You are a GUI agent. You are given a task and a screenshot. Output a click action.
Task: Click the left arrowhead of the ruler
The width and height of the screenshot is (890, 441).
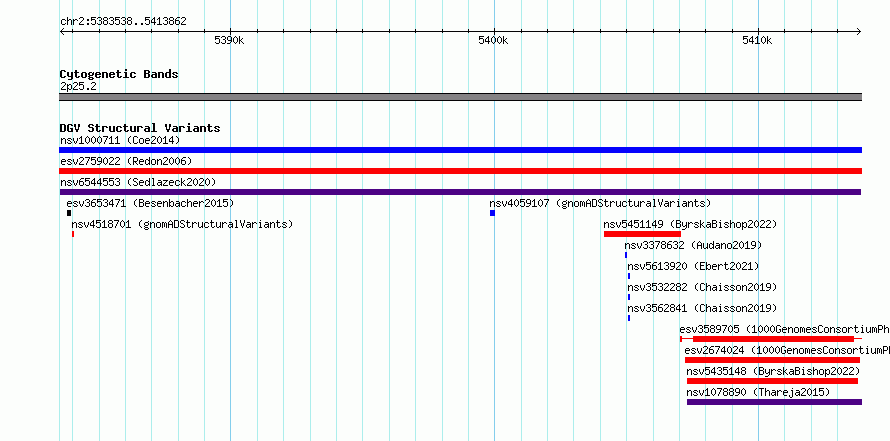62,32
